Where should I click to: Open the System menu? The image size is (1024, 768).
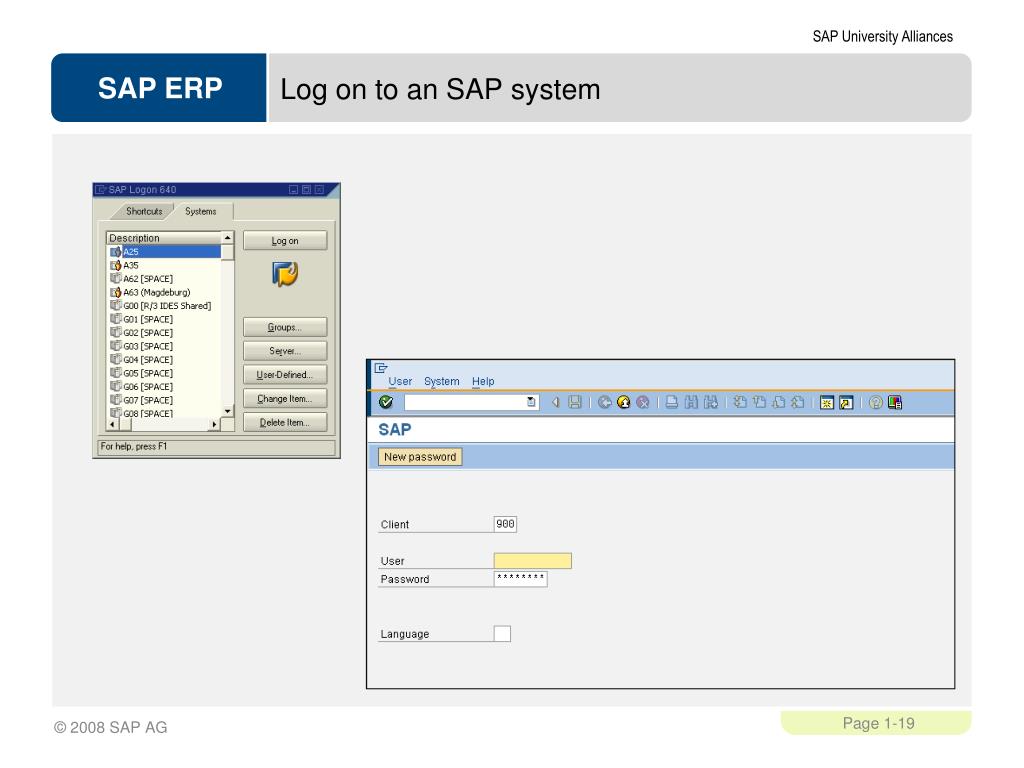441,381
